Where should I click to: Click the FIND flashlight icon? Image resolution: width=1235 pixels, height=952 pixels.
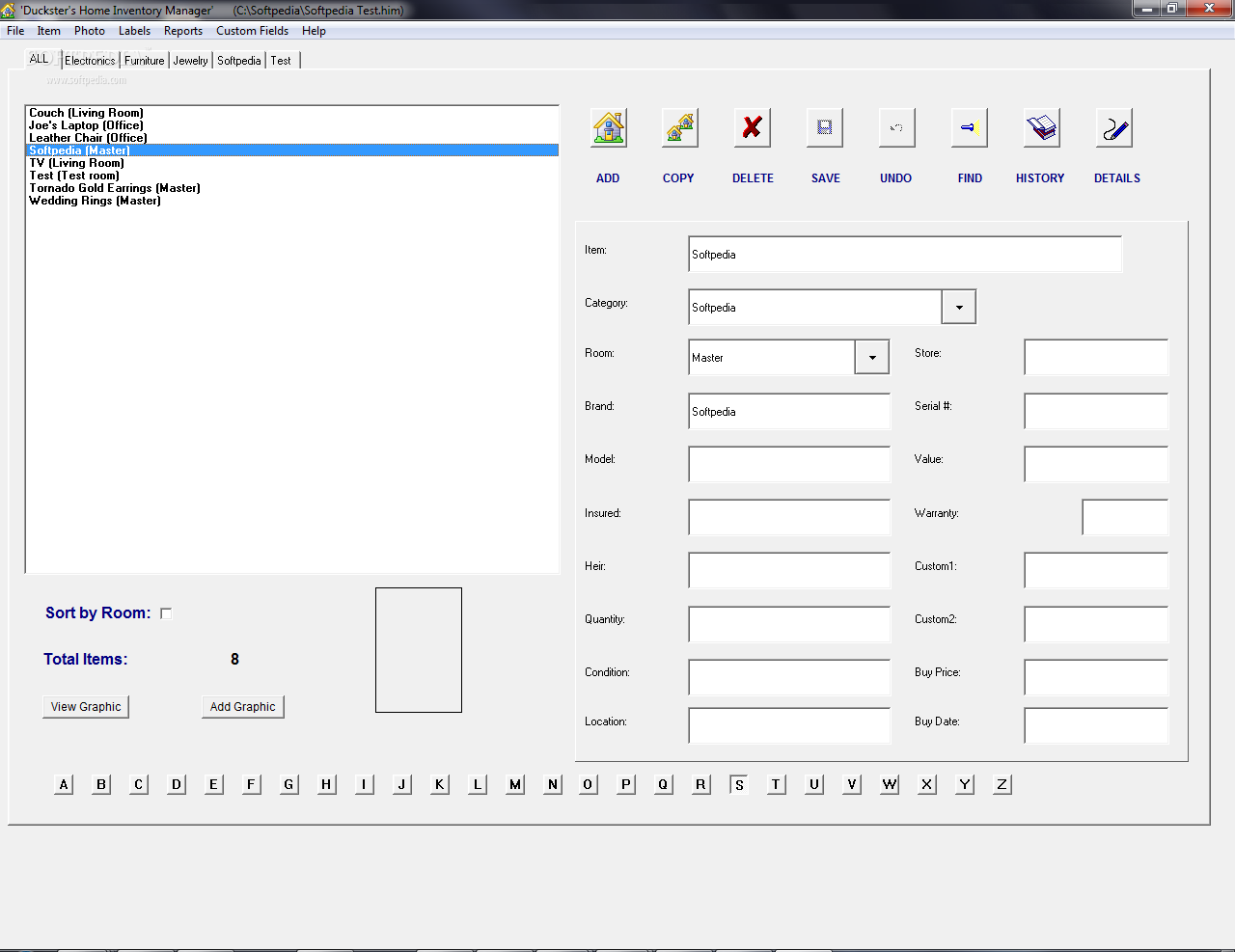970,127
